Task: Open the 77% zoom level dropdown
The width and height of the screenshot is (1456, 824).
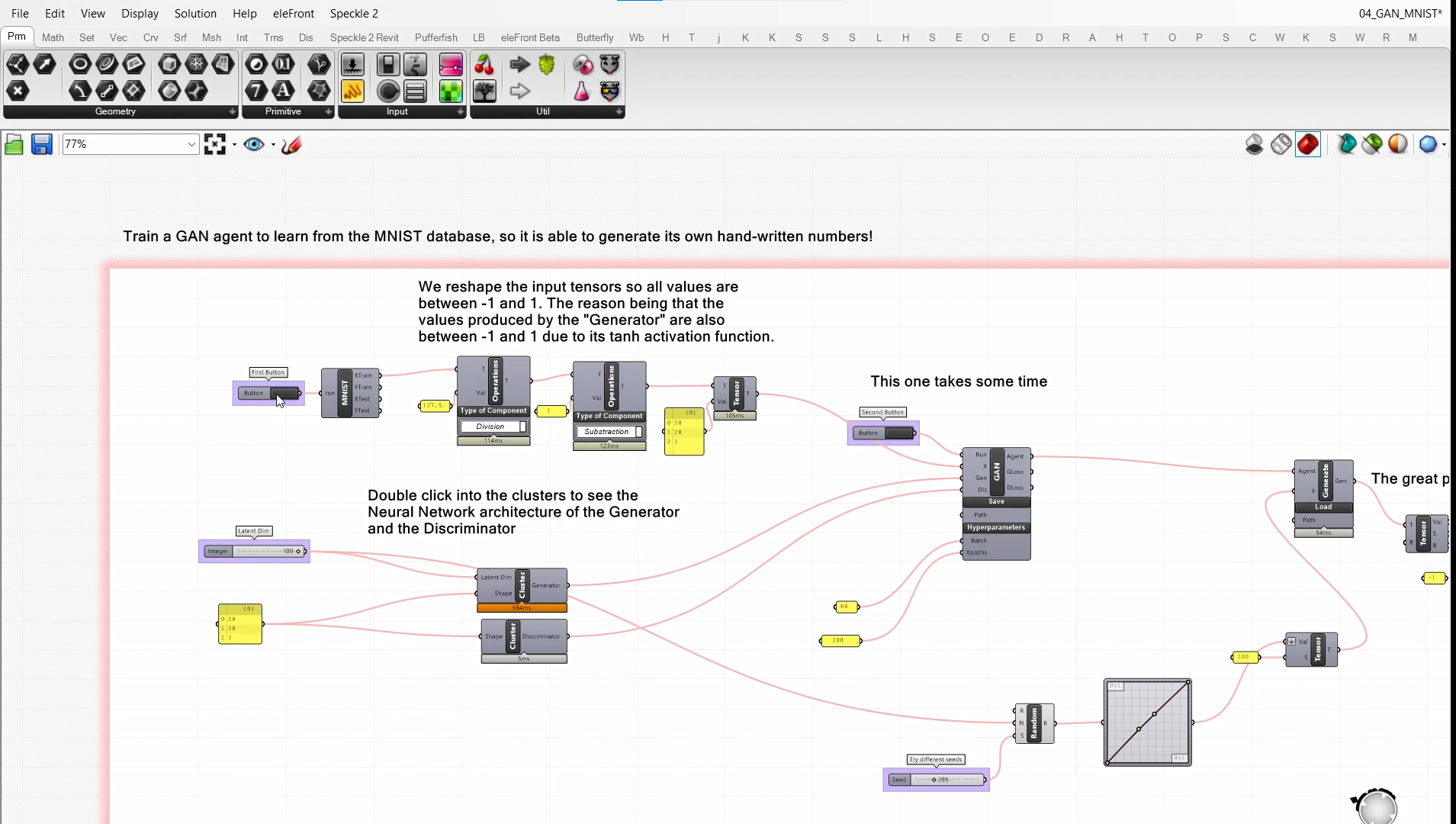Action: (x=191, y=144)
